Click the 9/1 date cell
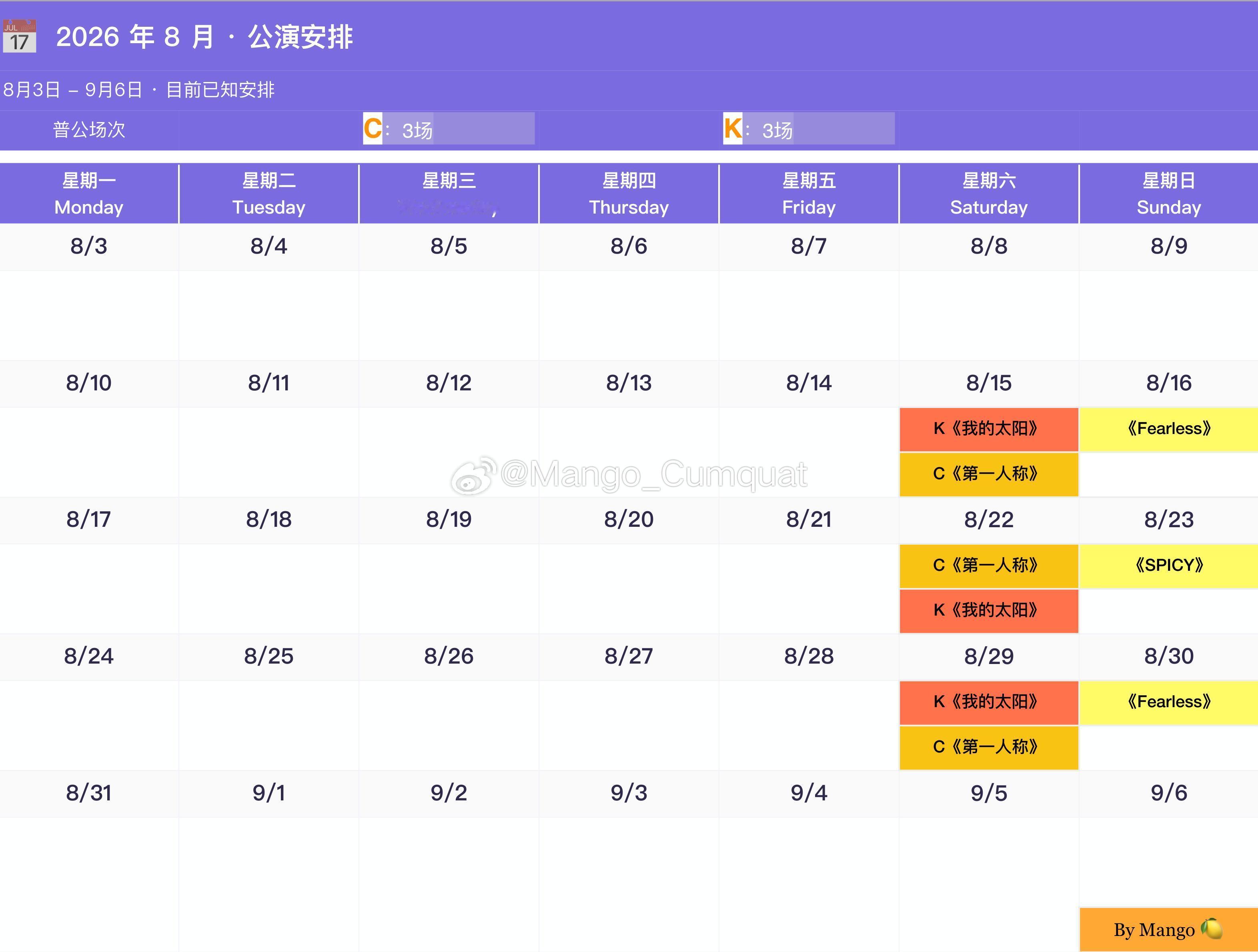The height and width of the screenshot is (952, 1258). click(x=269, y=793)
